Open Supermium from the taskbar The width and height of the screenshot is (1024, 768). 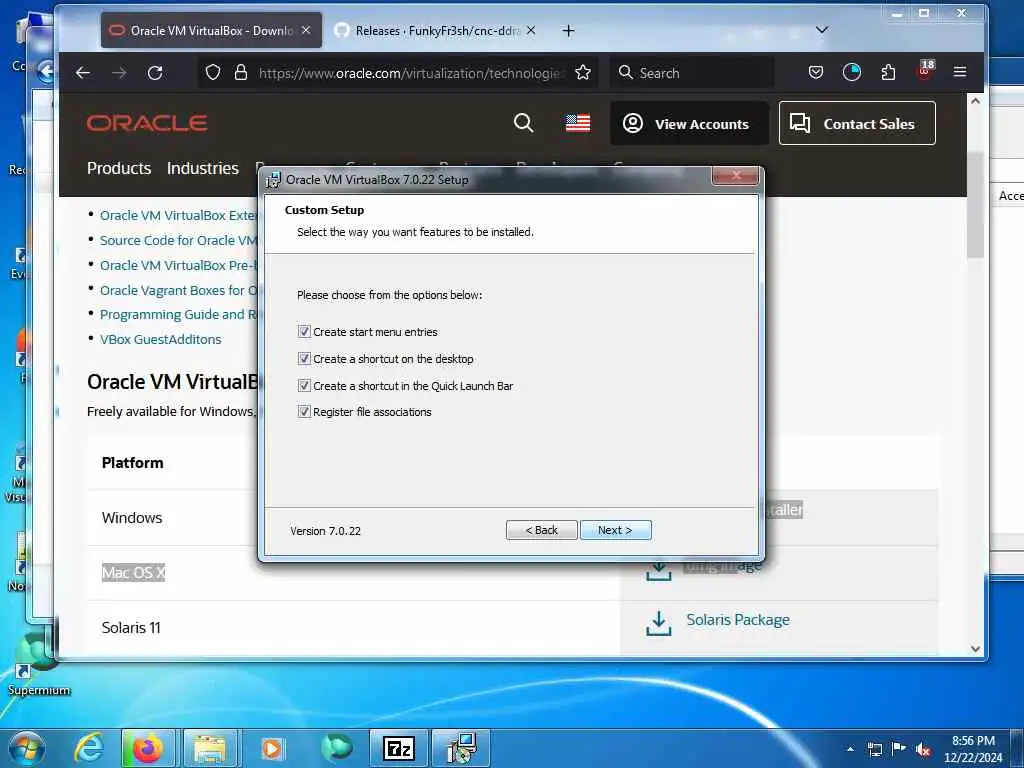click(x=336, y=748)
